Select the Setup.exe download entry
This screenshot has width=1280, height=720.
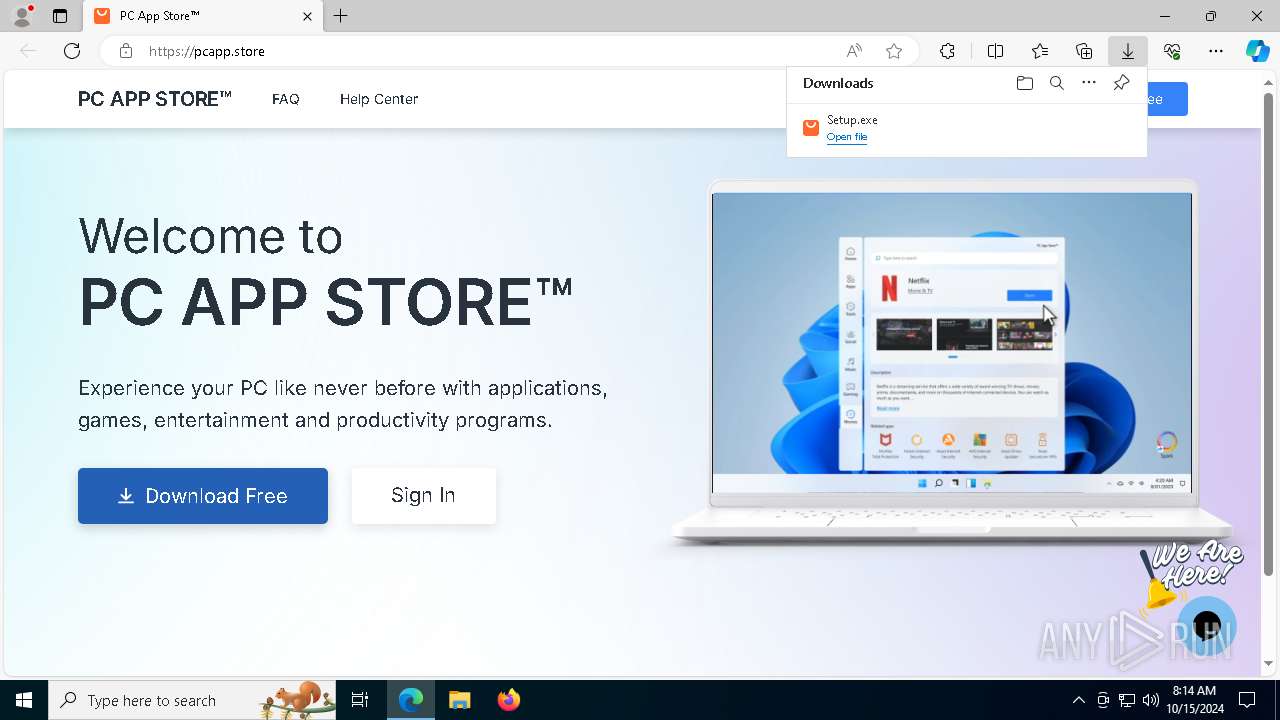[967, 128]
